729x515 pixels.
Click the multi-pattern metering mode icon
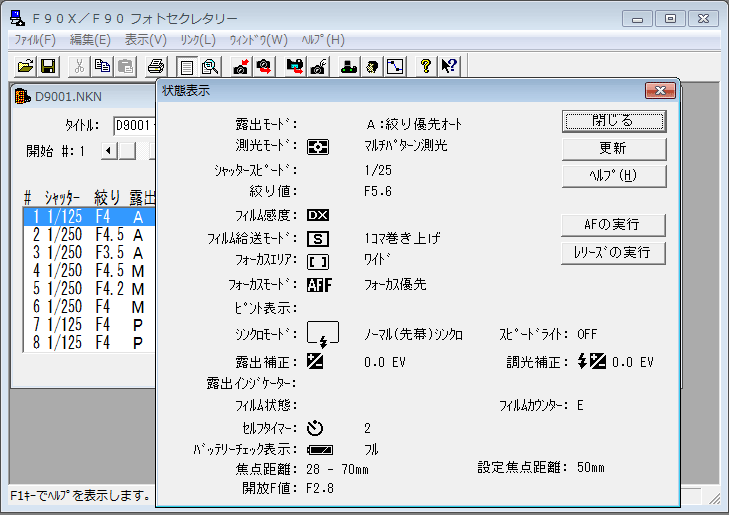(318, 147)
